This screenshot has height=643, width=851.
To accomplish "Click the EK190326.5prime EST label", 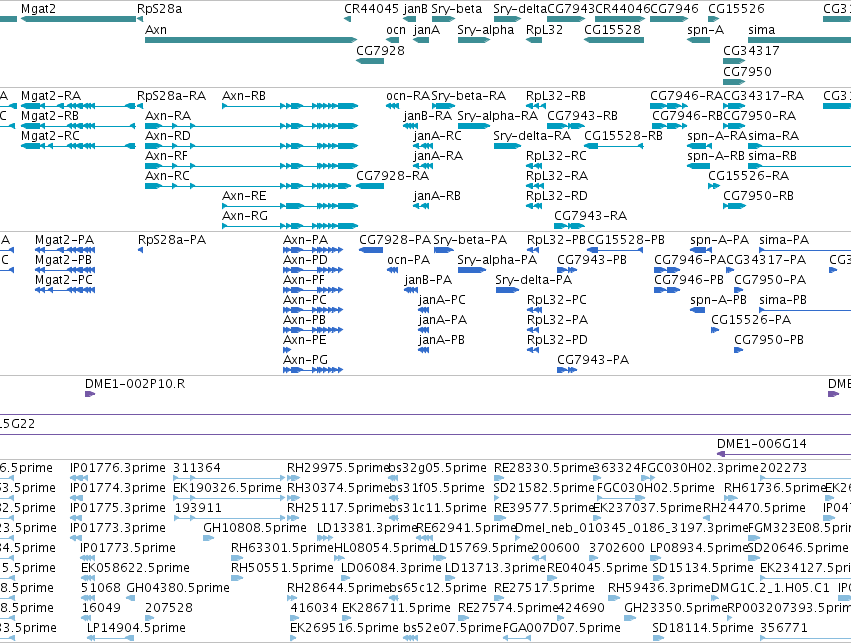I will [227, 488].
